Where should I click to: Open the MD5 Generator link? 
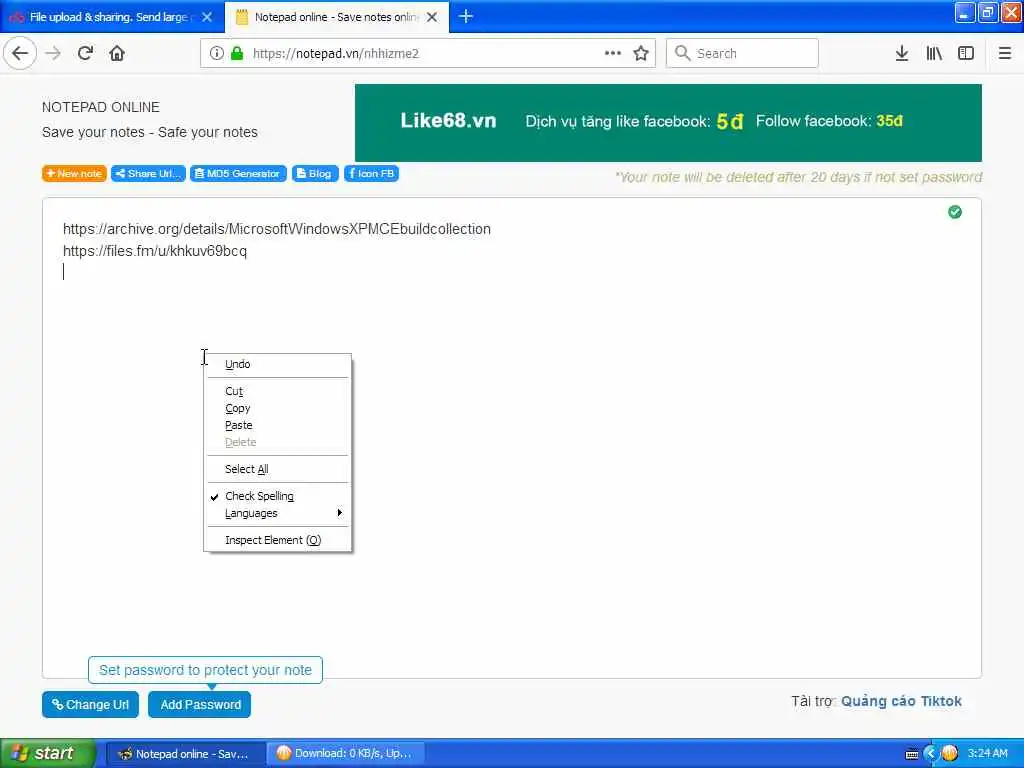[238, 174]
